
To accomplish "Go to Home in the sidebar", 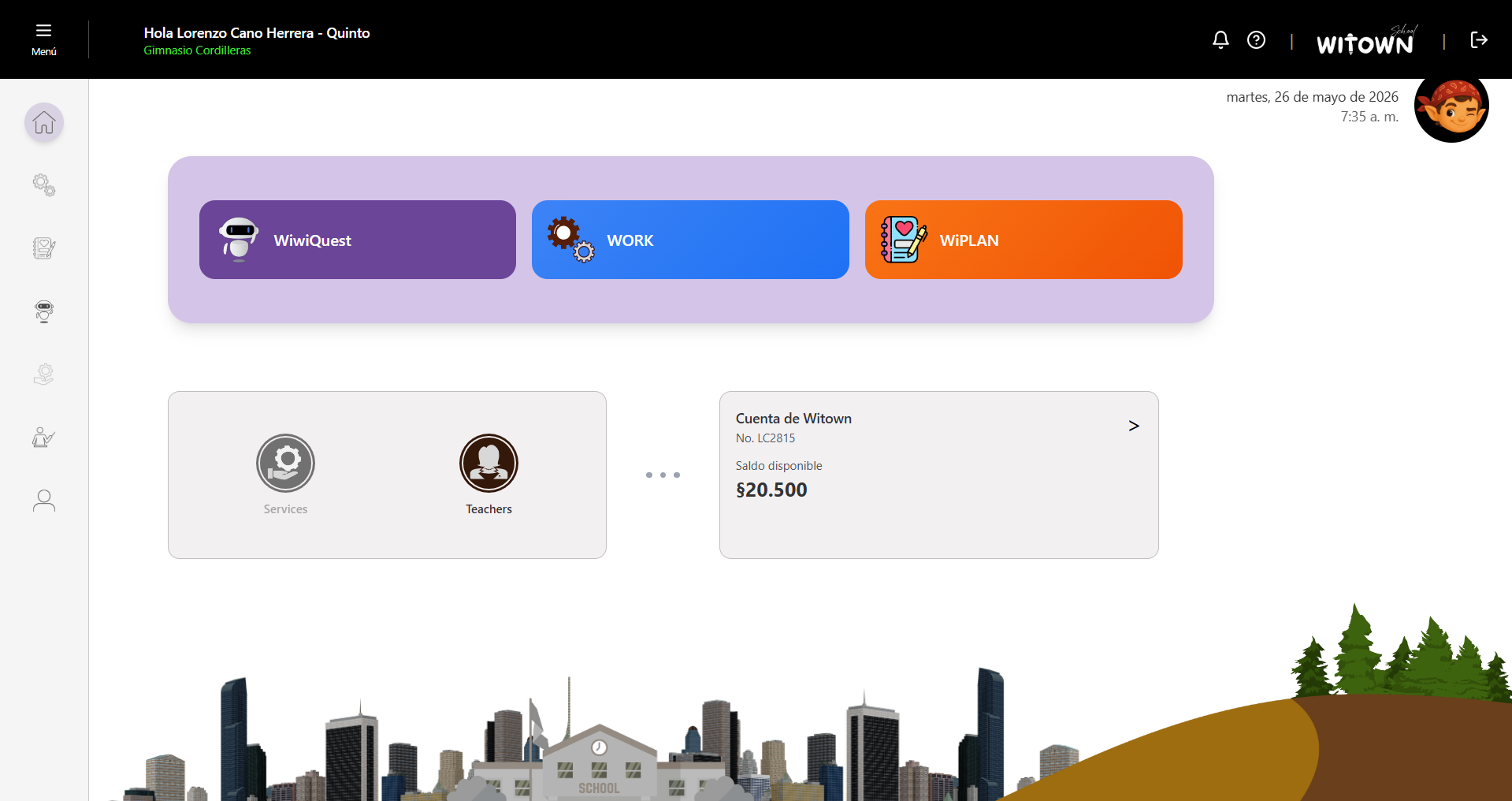I will point(44,122).
